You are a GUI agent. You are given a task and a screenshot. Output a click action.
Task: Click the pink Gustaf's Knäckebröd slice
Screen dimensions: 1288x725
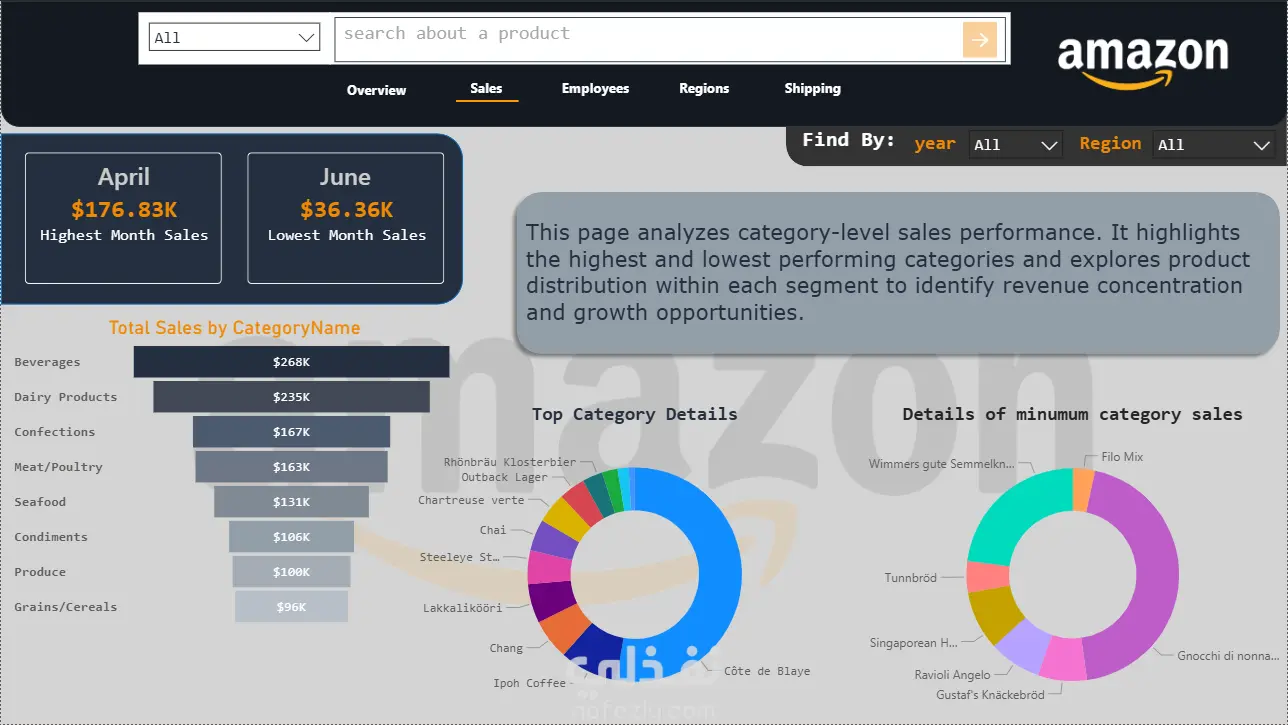tap(1064, 661)
